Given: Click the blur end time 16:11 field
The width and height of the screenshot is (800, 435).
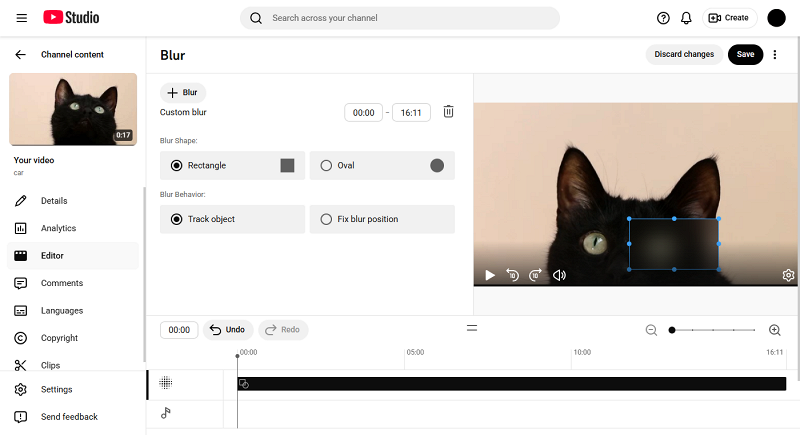Looking at the screenshot, I should [x=411, y=113].
